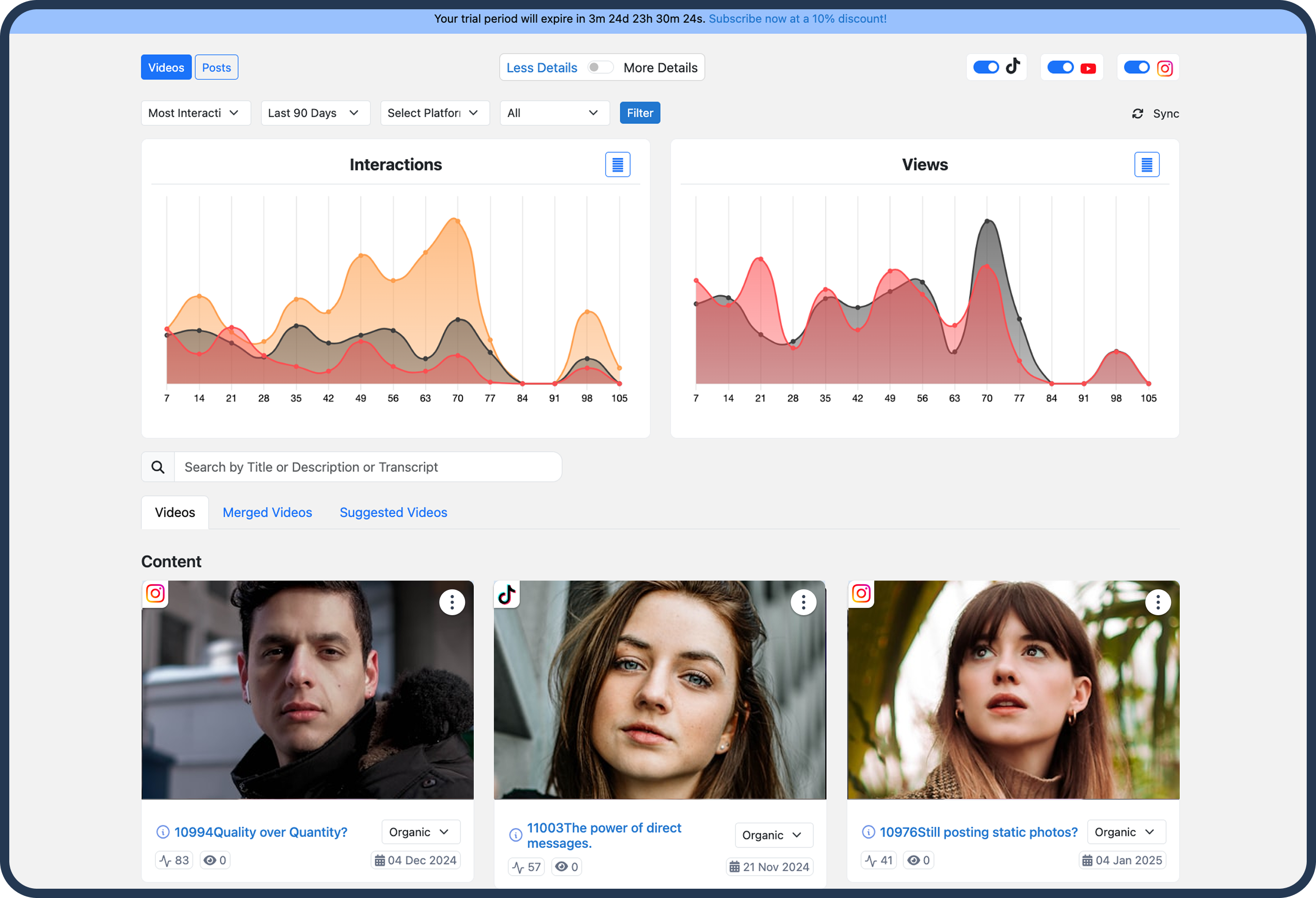Open the Last 90 Days dropdown
1316x898 pixels.
click(x=315, y=113)
